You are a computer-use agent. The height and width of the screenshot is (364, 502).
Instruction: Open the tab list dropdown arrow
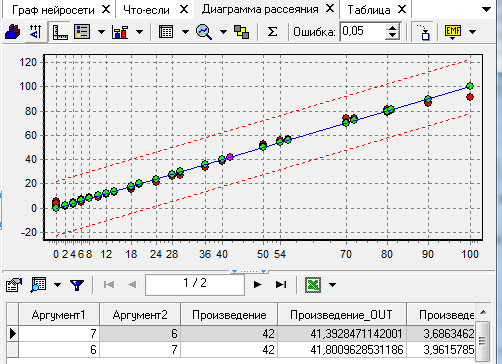pyautogui.click(x=487, y=10)
